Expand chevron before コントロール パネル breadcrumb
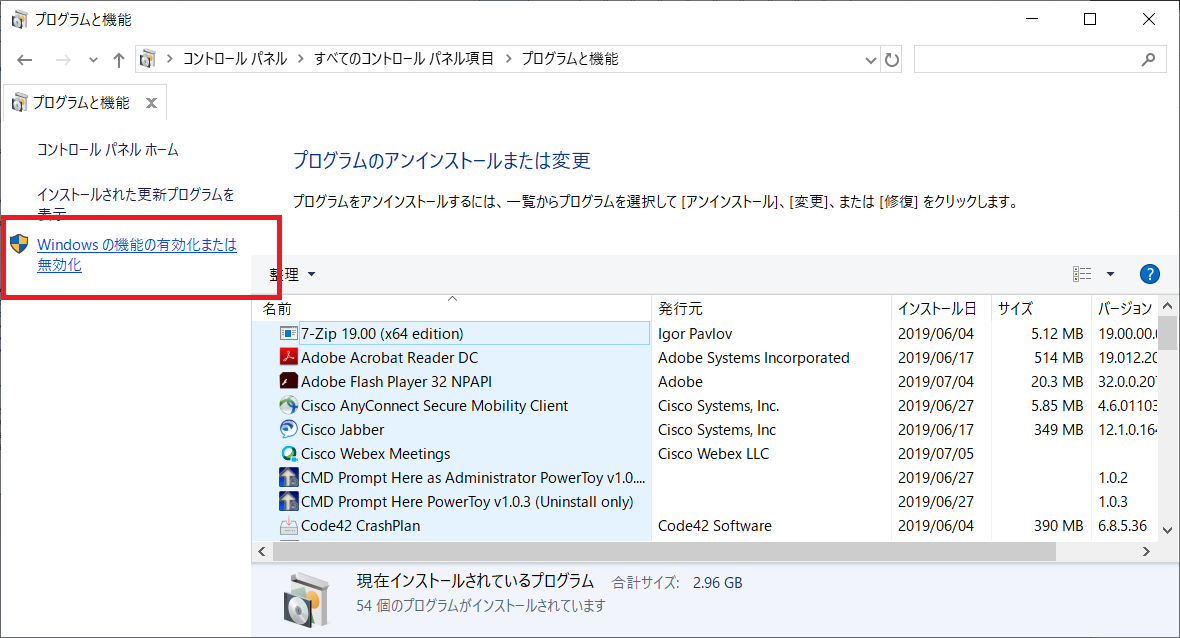This screenshot has width=1180, height=638. tap(170, 59)
